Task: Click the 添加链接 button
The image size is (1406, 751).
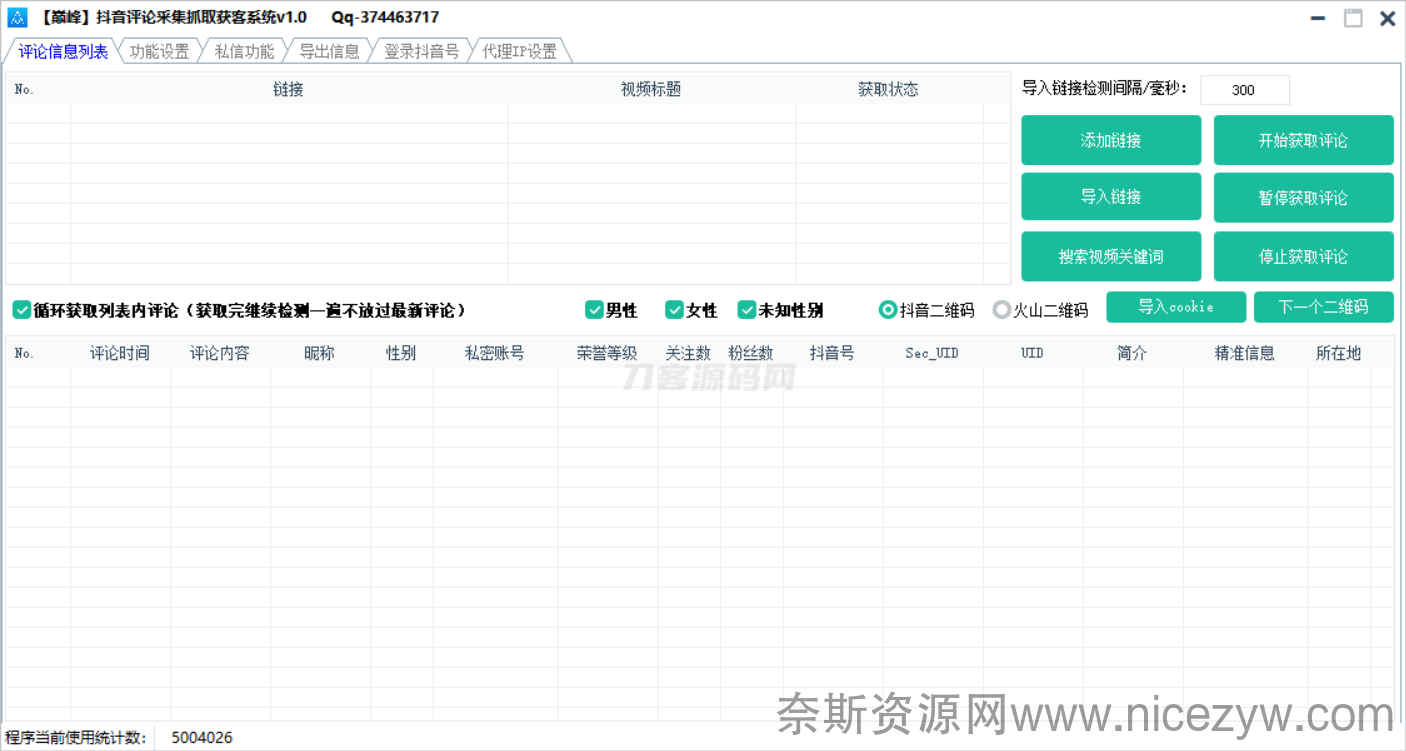Action: pyautogui.click(x=1111, y=140)
